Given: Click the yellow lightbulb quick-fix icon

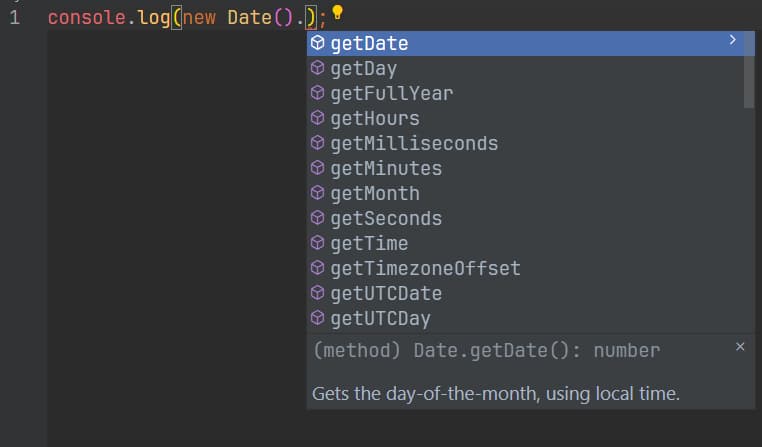Looking at the screenshot, I should pos(337,13).
